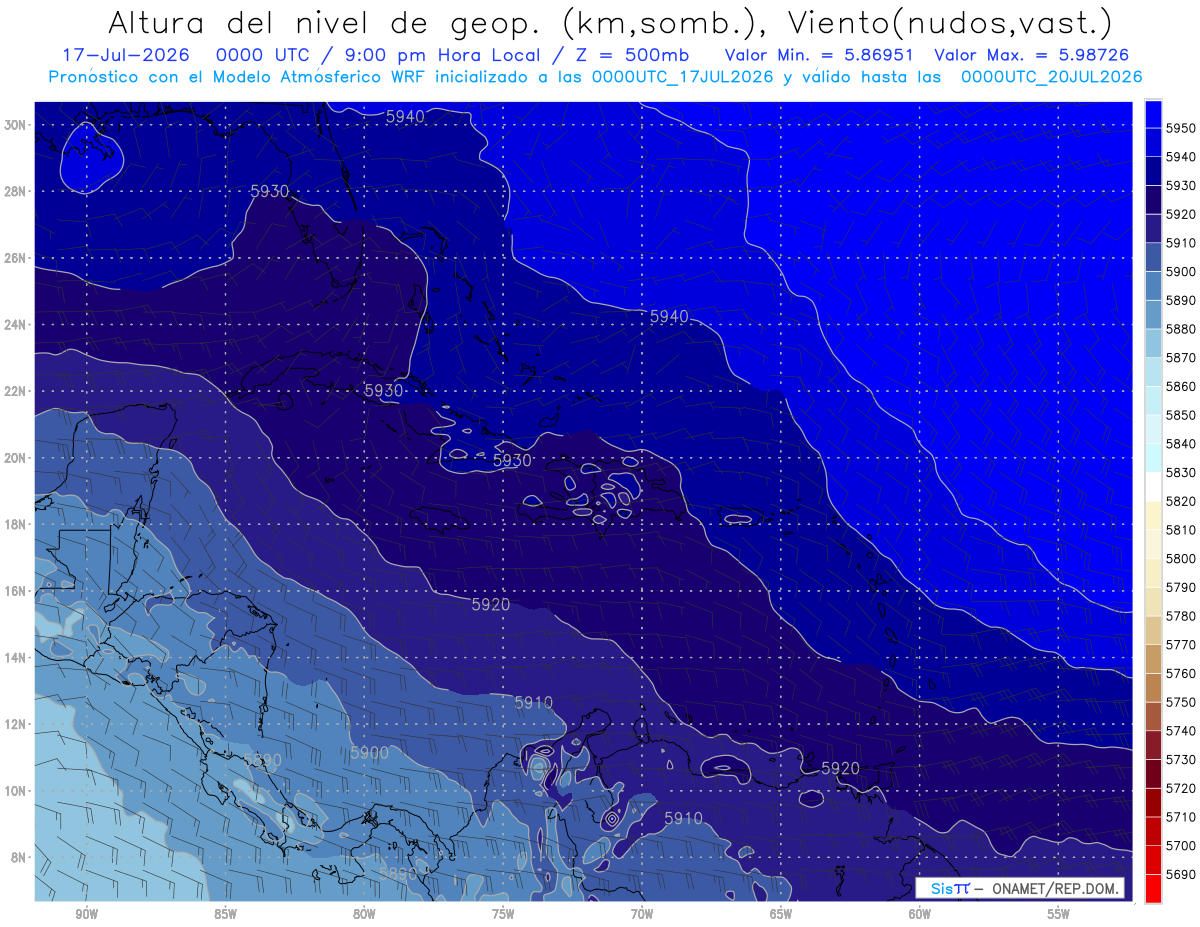
Task: Click the '5720' legend value
Action: (1180, 788)
